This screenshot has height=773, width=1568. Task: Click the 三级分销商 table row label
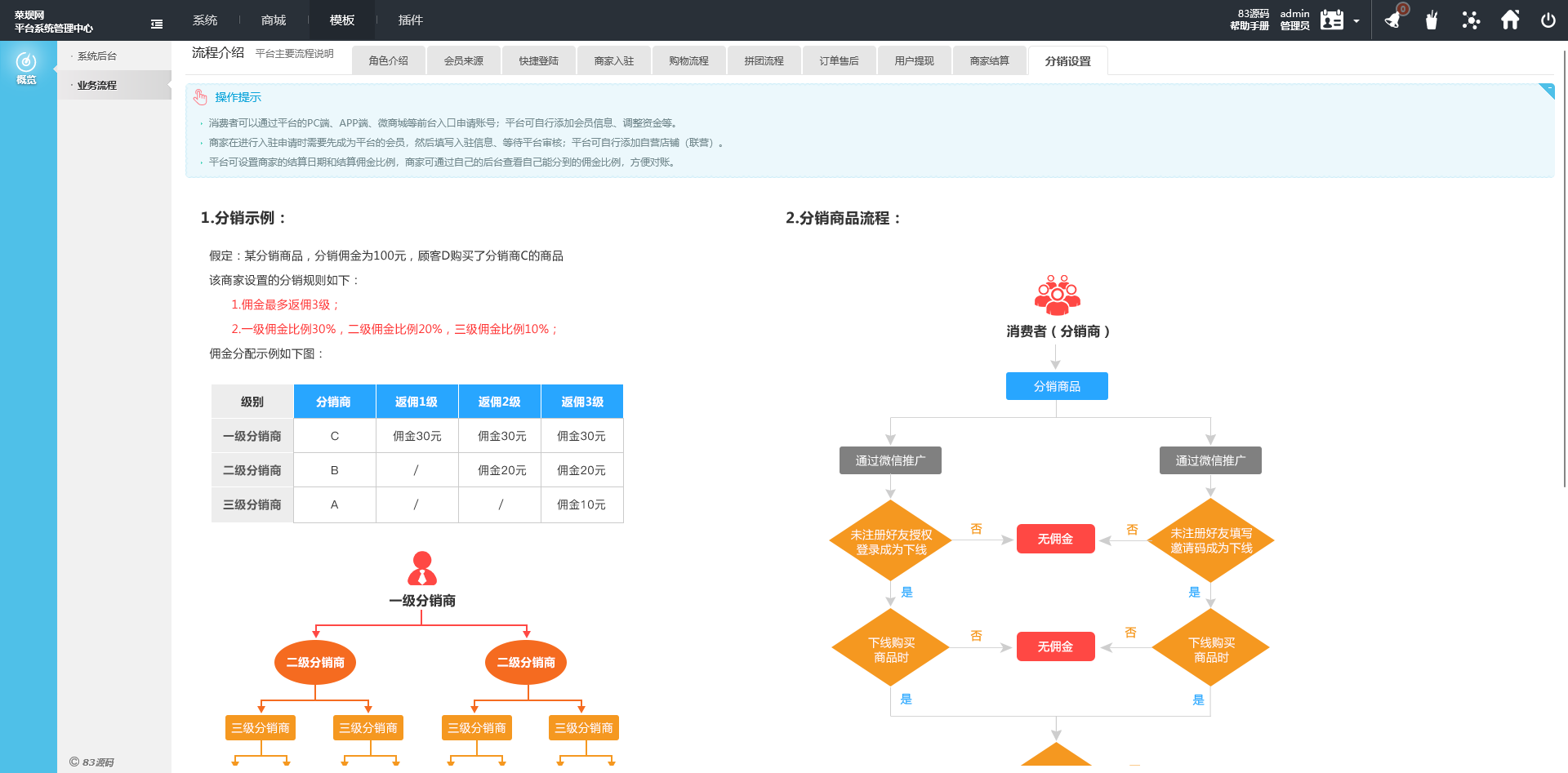point(252,504)
